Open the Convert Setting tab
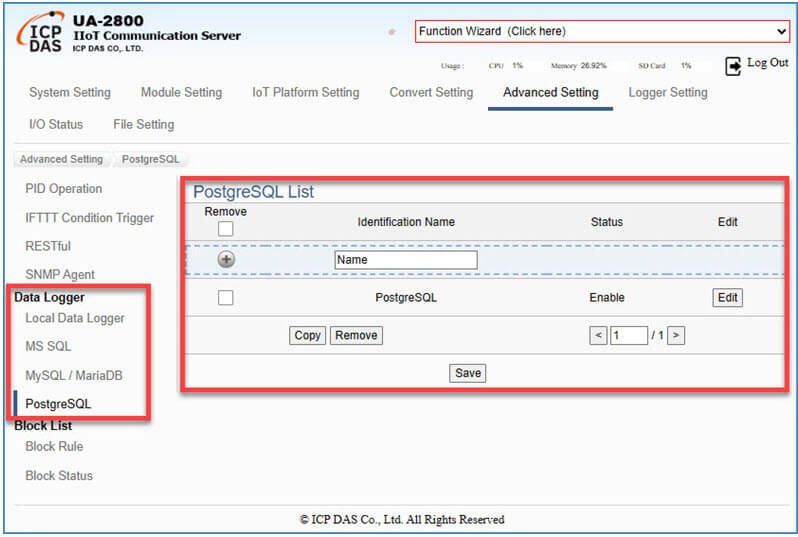798x537 pixels. (431, 93)
